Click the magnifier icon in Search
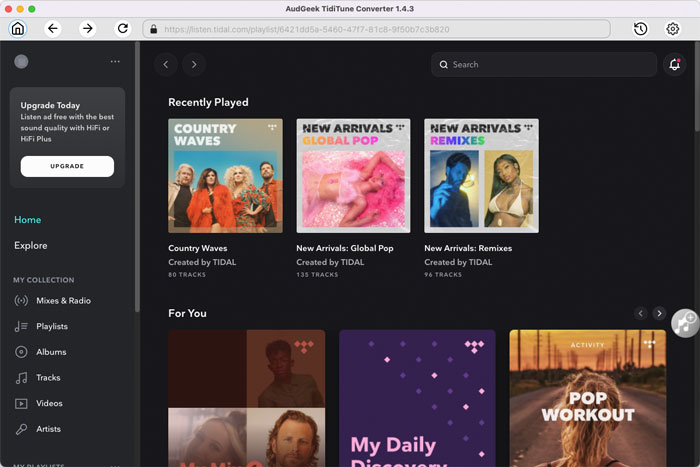The width and height of the screenshot is (700, 467). pos(443,65)
